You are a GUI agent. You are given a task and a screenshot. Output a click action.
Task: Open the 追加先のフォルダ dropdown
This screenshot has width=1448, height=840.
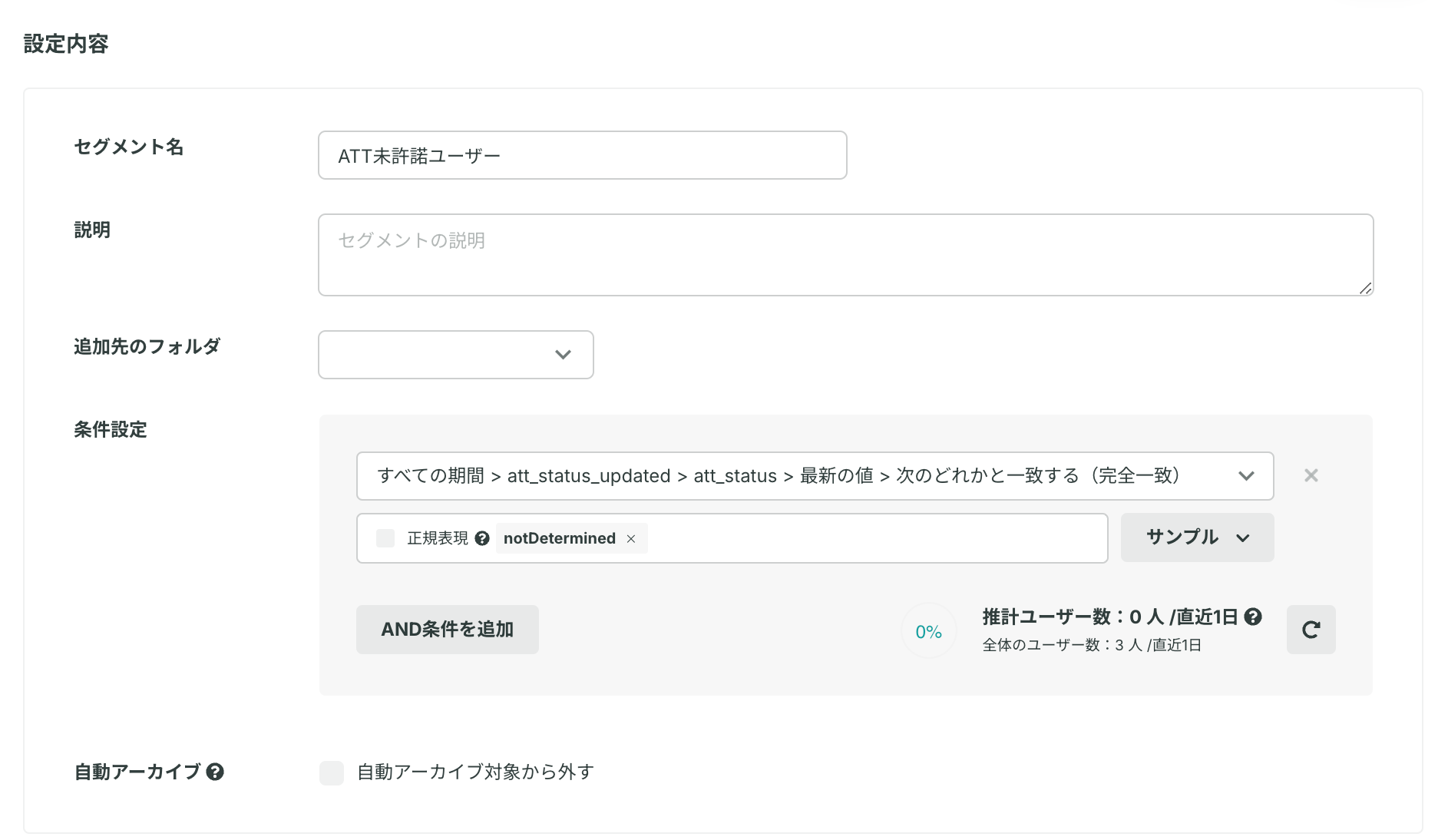(455, 355)
